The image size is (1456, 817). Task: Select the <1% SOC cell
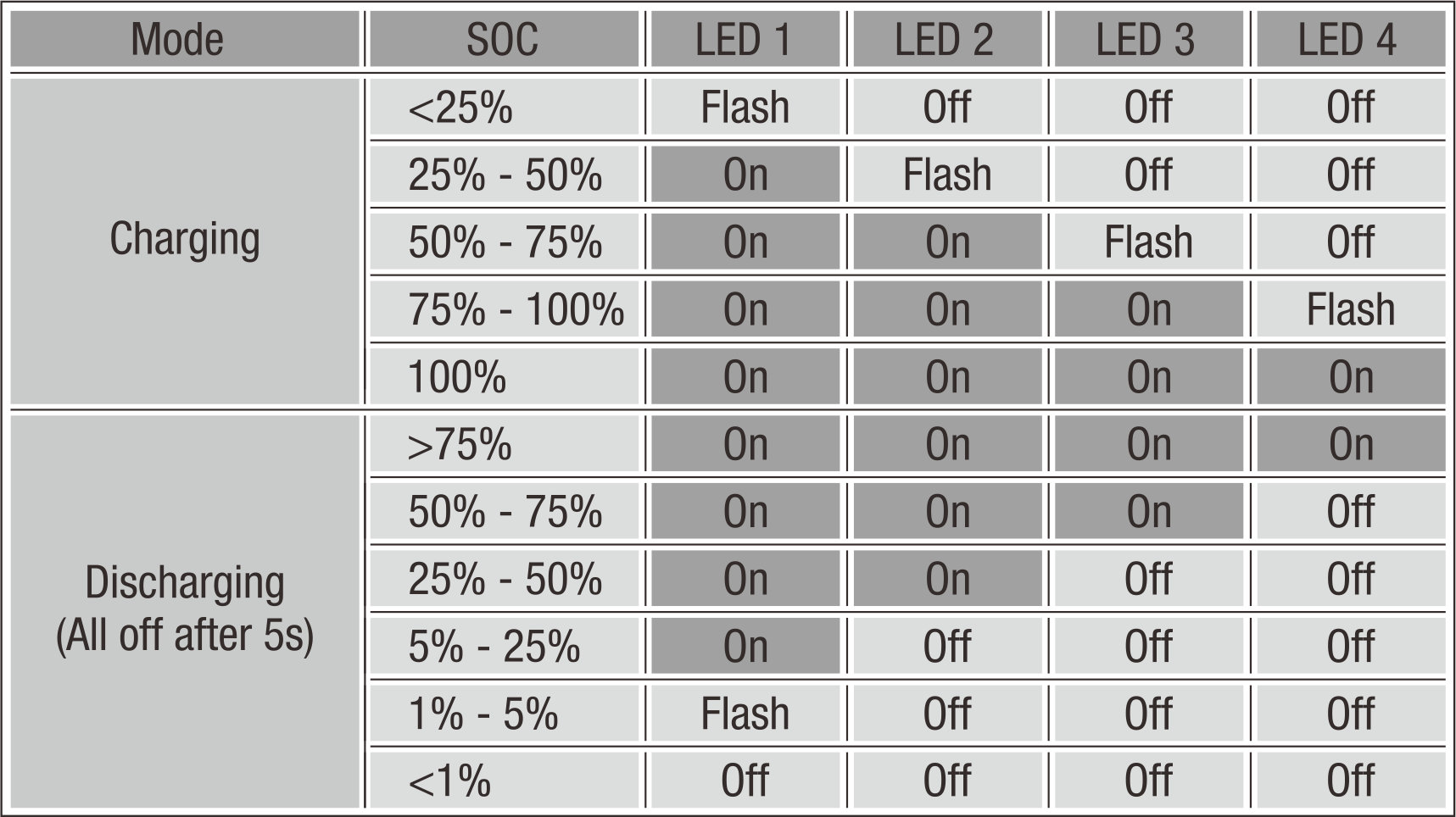(504, 781)
